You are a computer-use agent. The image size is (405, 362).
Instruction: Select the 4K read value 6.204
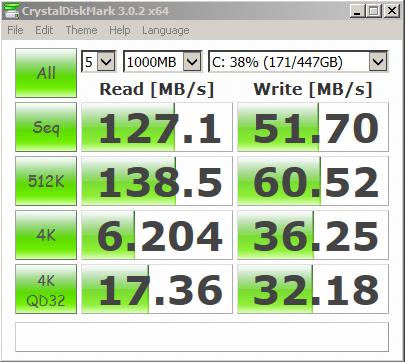[x=157, y=235]
